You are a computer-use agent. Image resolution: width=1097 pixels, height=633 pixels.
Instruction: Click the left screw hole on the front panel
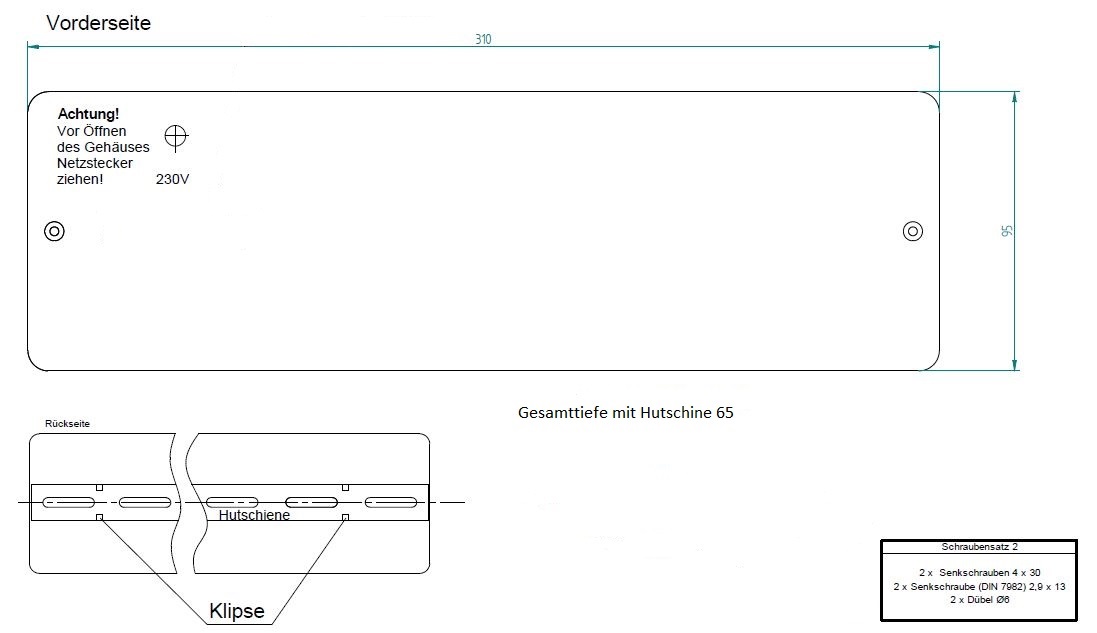[x=54, y=232]
